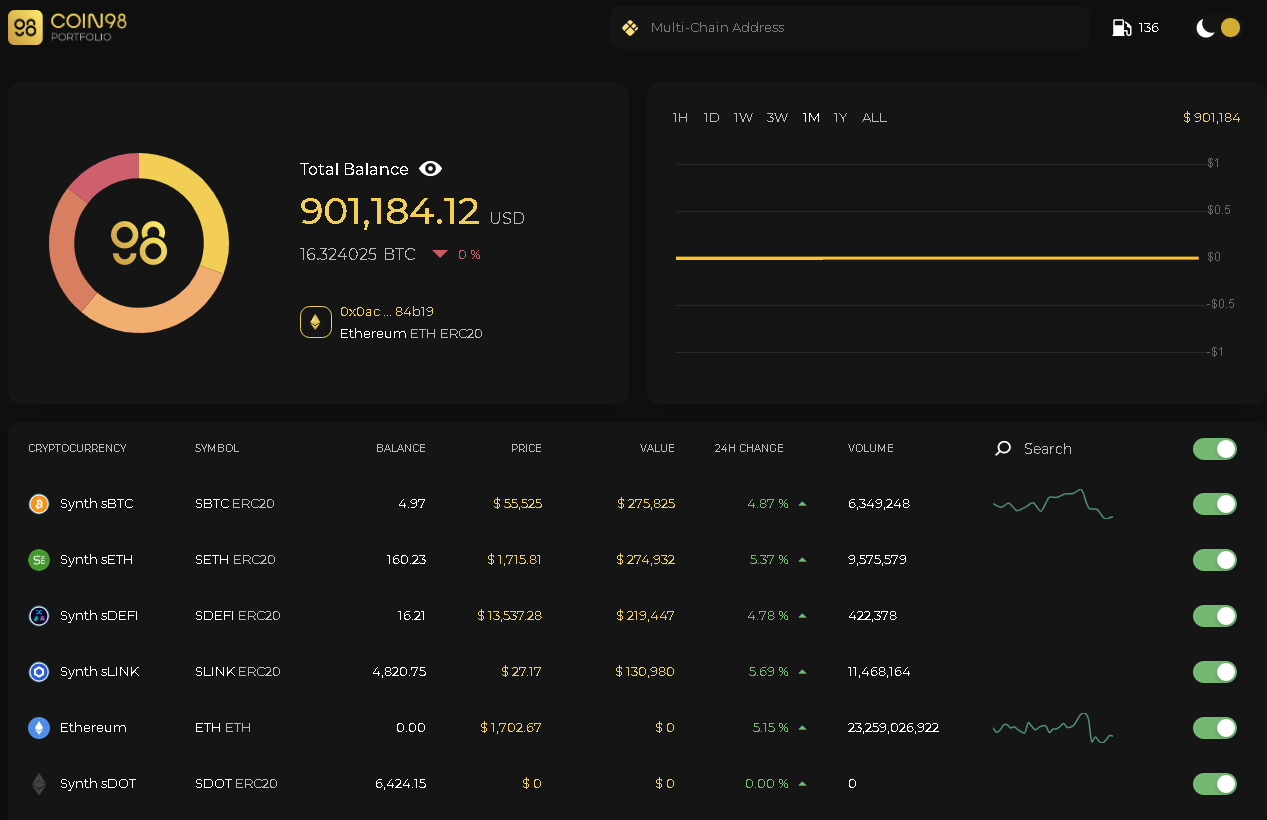This screenshot has width=1267, height=820.
Task: Select the 1M chart range
Action: (811, 118)
